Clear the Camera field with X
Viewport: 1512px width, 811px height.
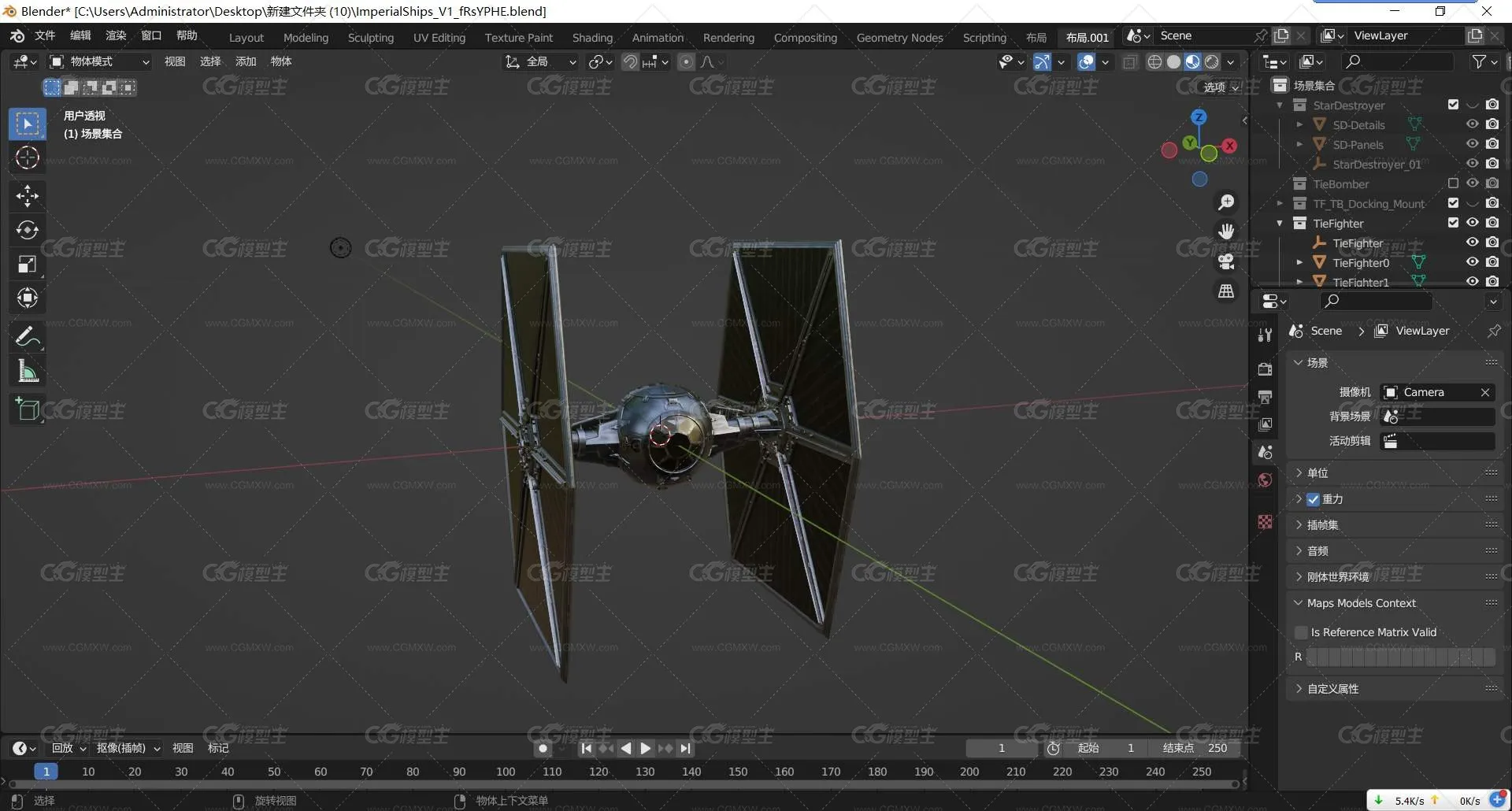point(1484,393)
